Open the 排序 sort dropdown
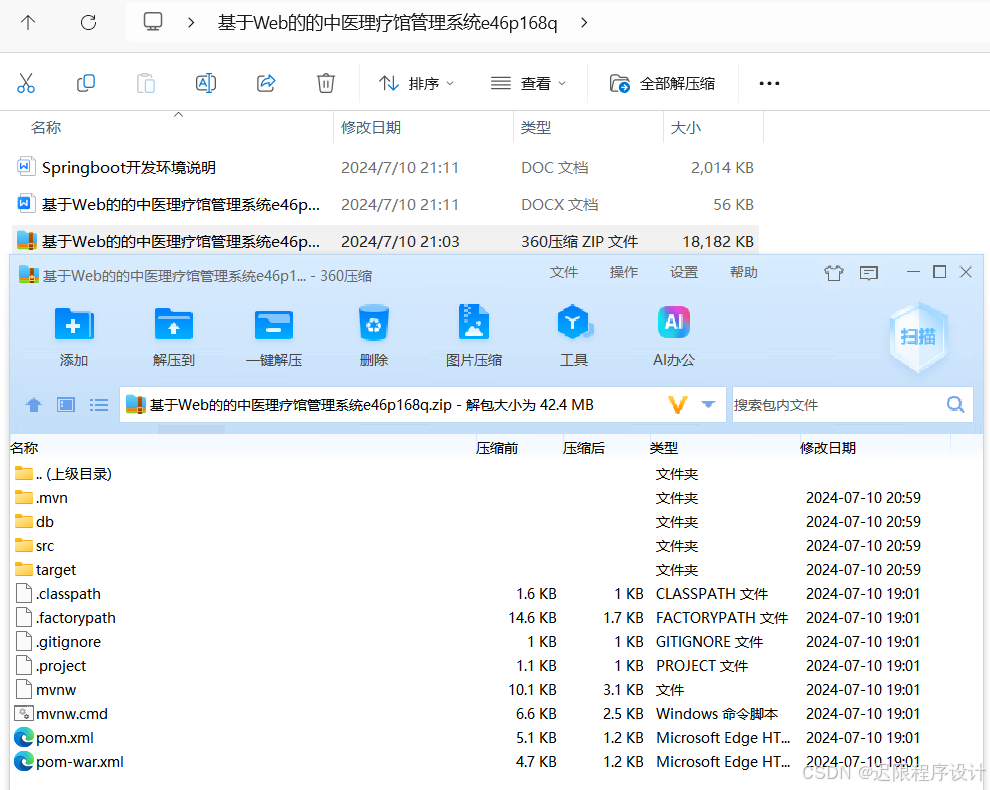This screenshot has height=790, width=990. coord(417,83)
